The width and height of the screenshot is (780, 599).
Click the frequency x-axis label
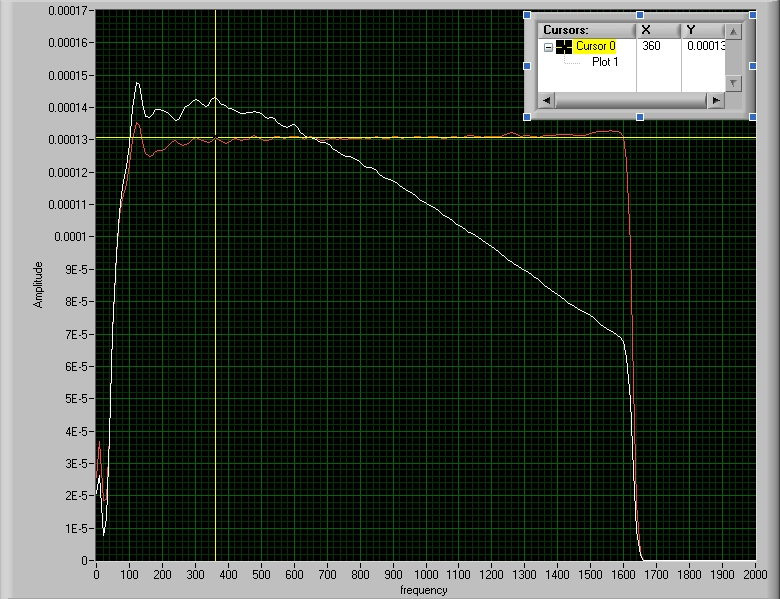(x=423, y=590)
